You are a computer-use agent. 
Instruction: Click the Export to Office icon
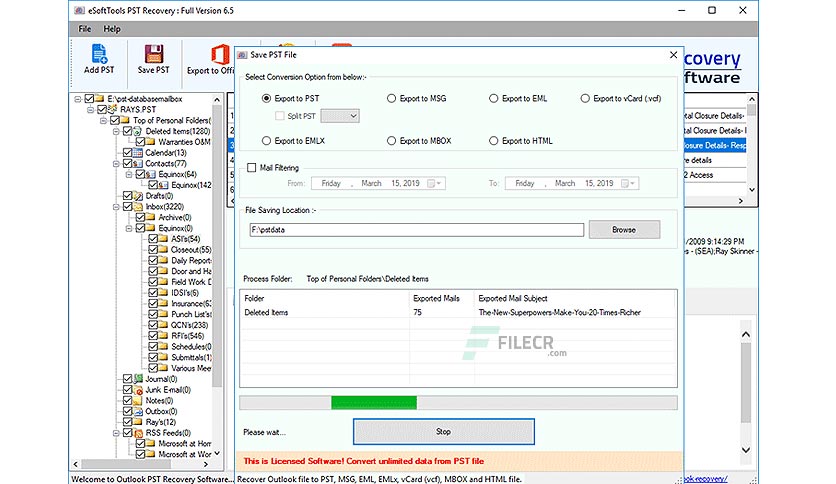pyautogui.click(x=220, y=54)
